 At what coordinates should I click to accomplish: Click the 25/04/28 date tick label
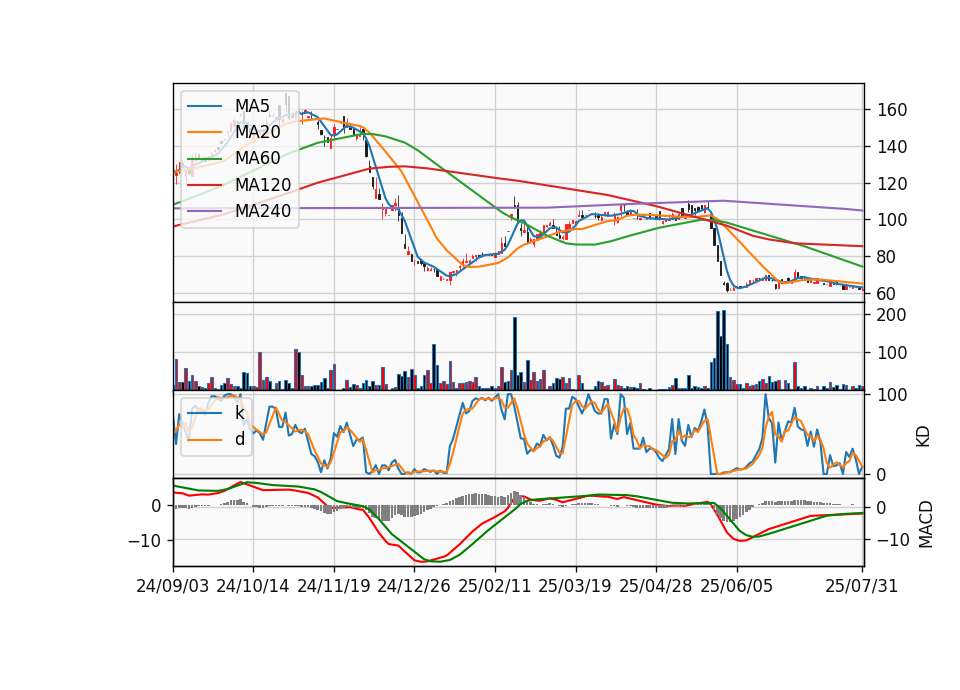656,586
